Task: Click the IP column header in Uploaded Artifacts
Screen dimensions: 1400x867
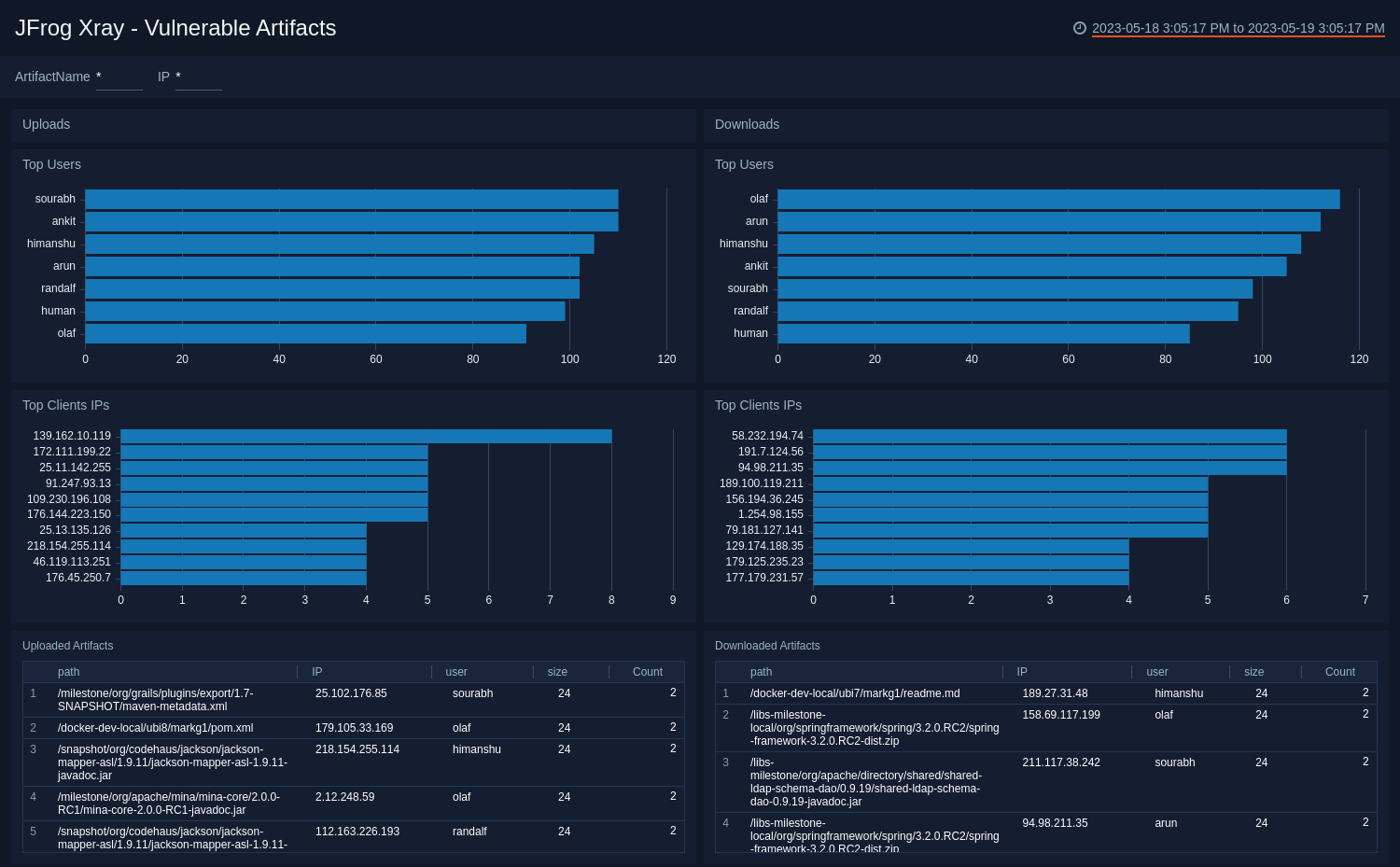Action: pos(317,672)
